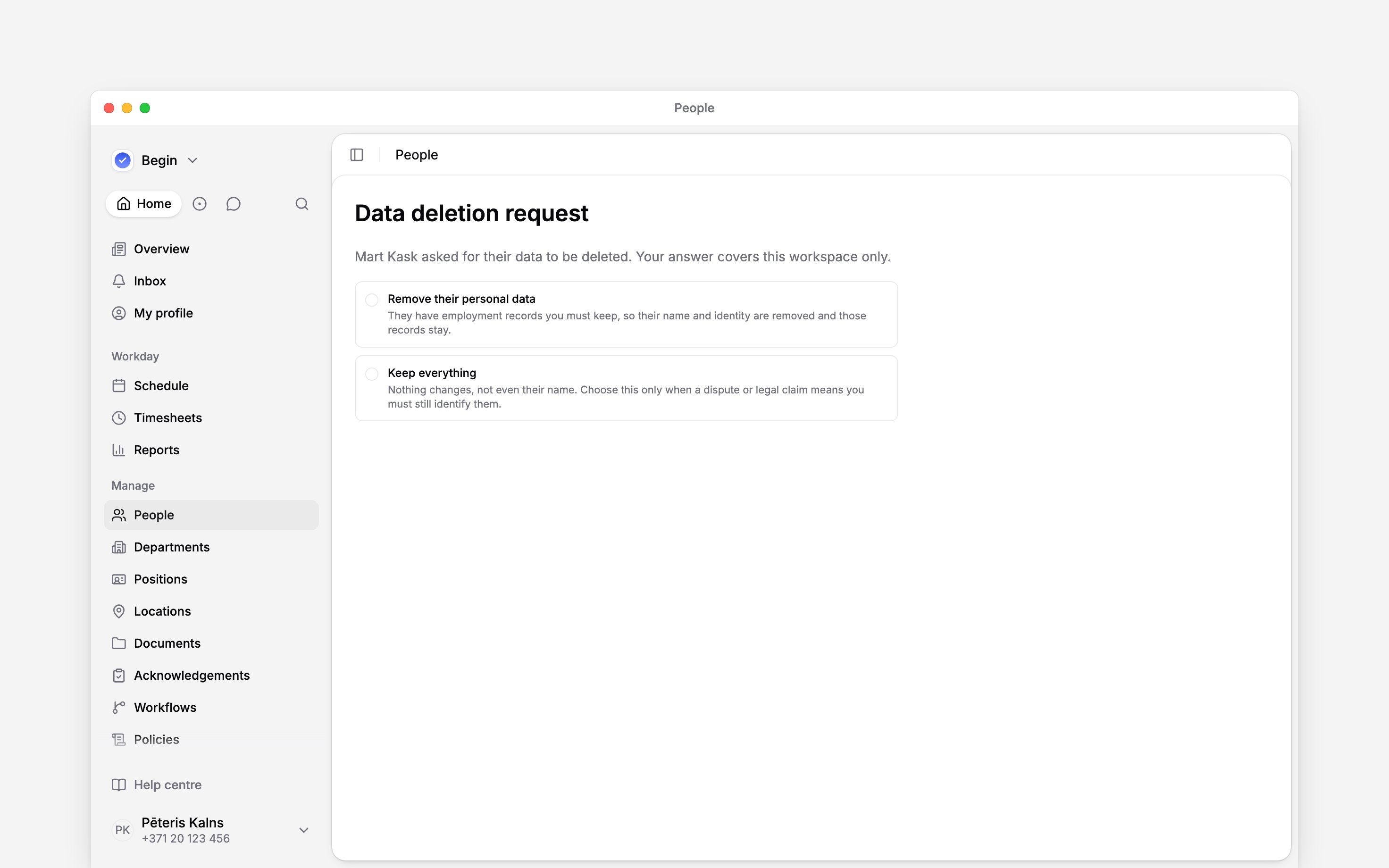Image resolution: width=1389 pixels, height=868 pixels.
Task: Click the Timesheets clock icon
Action: pyautogui.click(x=119, y=418)
